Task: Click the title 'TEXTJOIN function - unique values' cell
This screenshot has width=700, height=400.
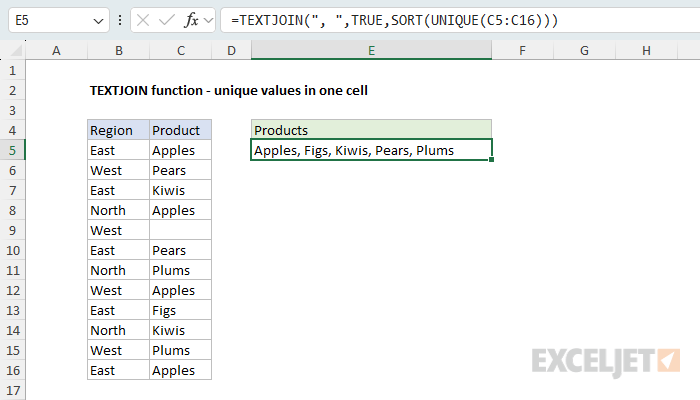Action: click(x=229, y=91)
